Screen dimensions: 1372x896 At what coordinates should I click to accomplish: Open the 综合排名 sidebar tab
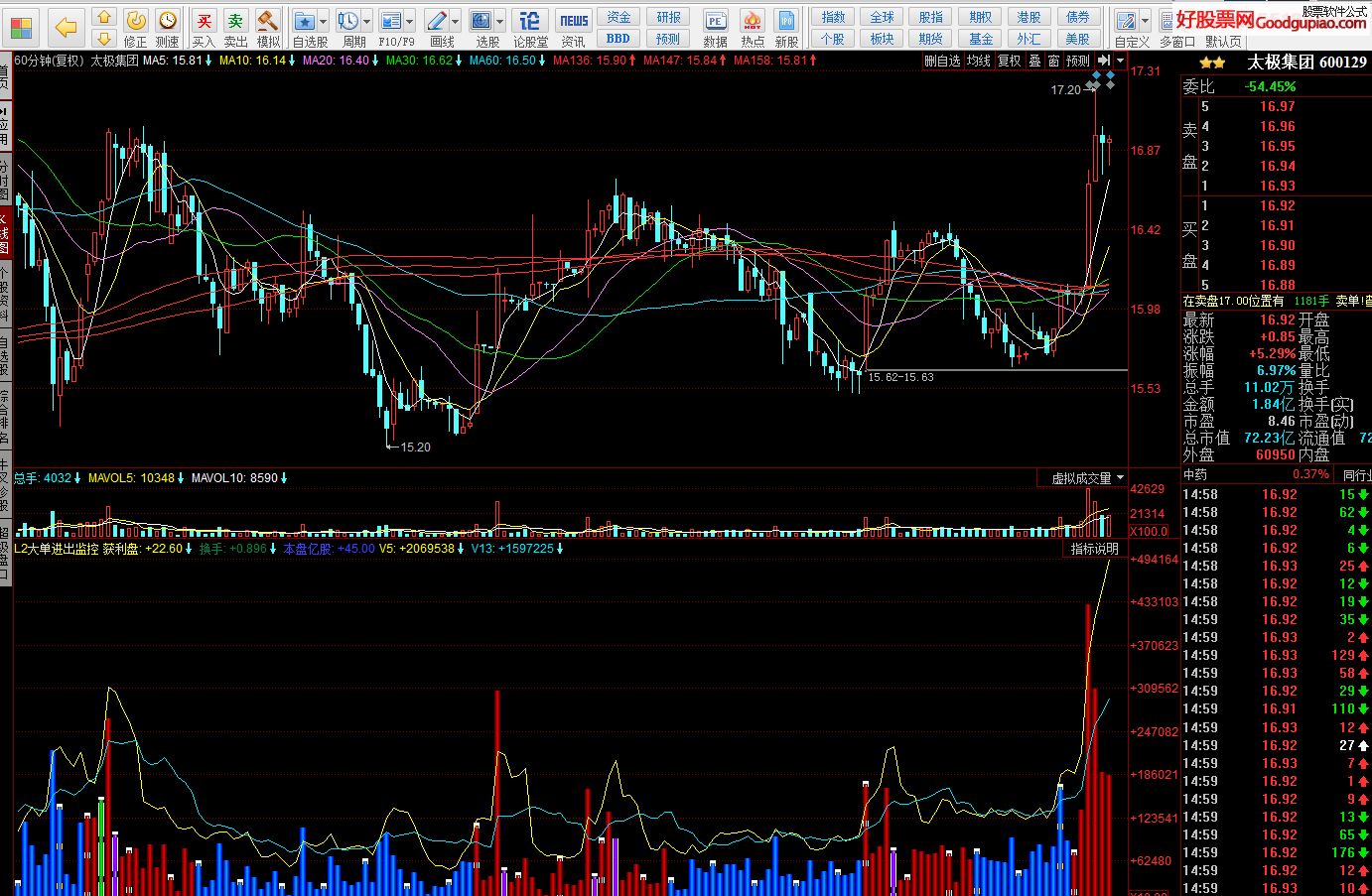point(5,417)
